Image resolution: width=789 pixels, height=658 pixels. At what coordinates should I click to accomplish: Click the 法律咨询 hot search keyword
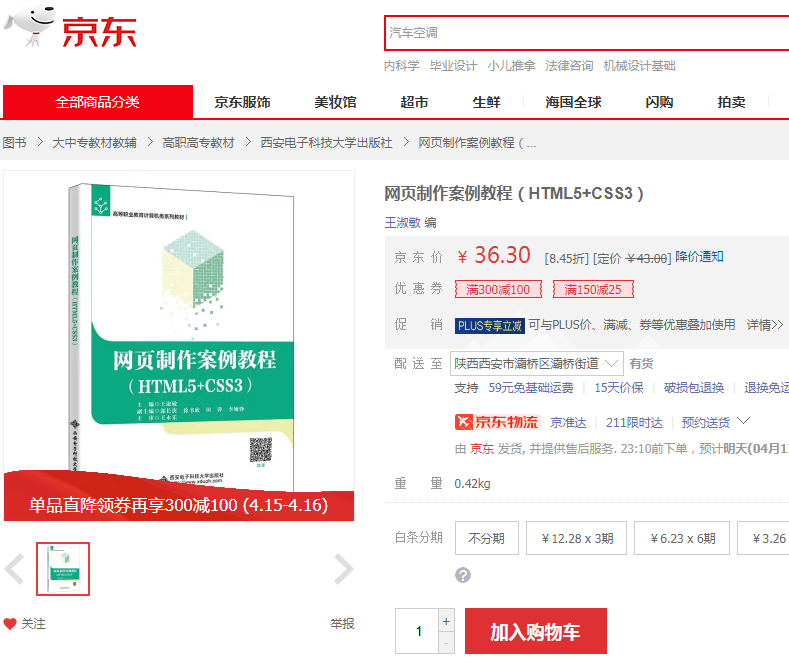click(569, 65)
